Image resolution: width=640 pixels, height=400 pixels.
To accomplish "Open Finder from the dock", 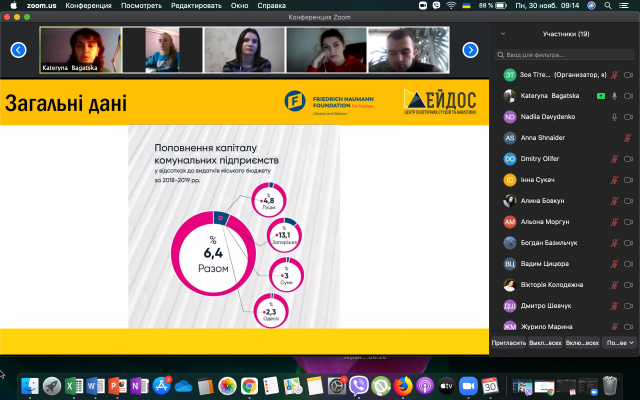I will pyautogui.click(x=30, y=386).
